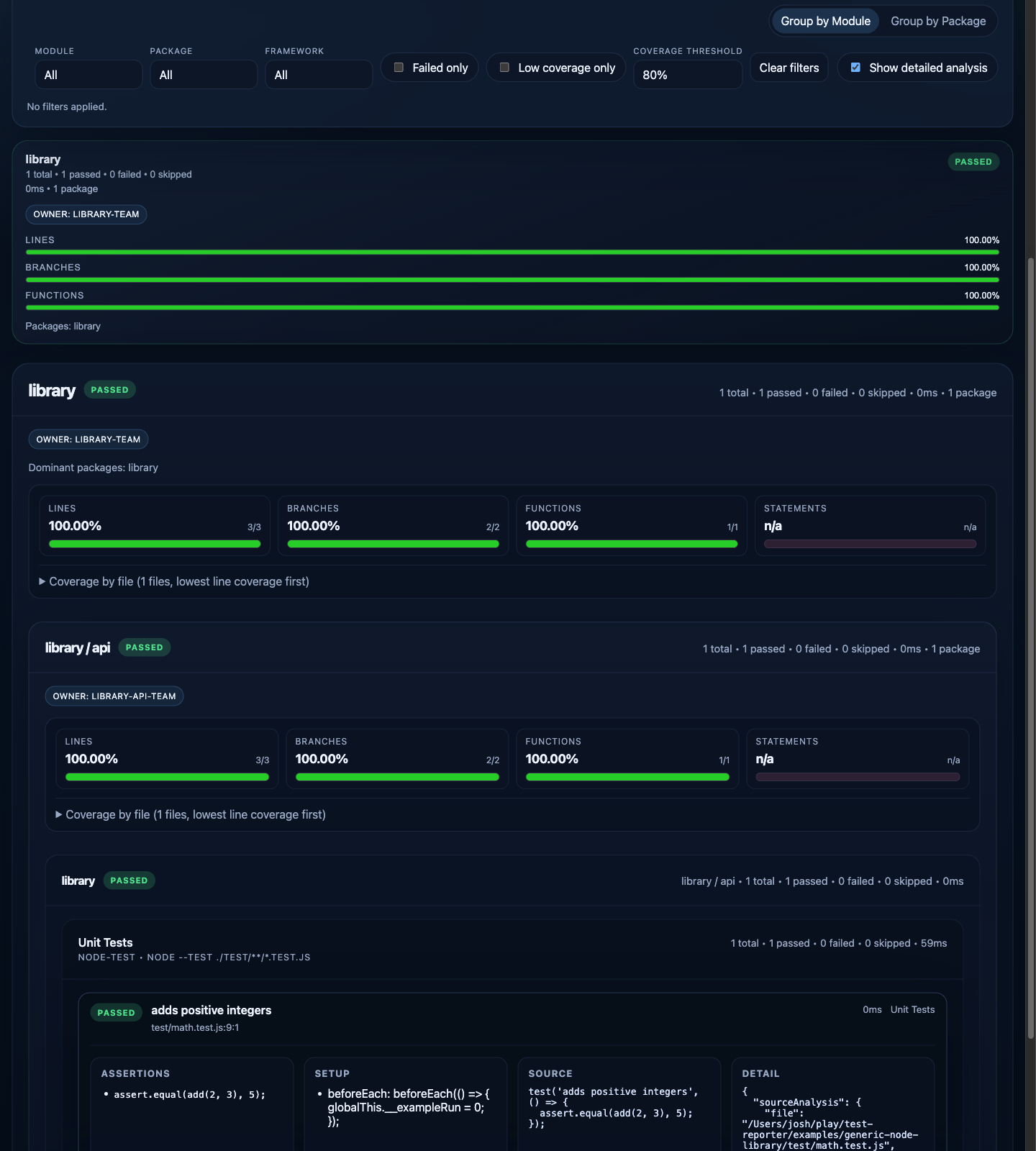Image resolution: width=1036 pixels, height=1151 pixels.
Task: Click the assert.equal line under ASSERTIONS
Action: point(190,1095)
